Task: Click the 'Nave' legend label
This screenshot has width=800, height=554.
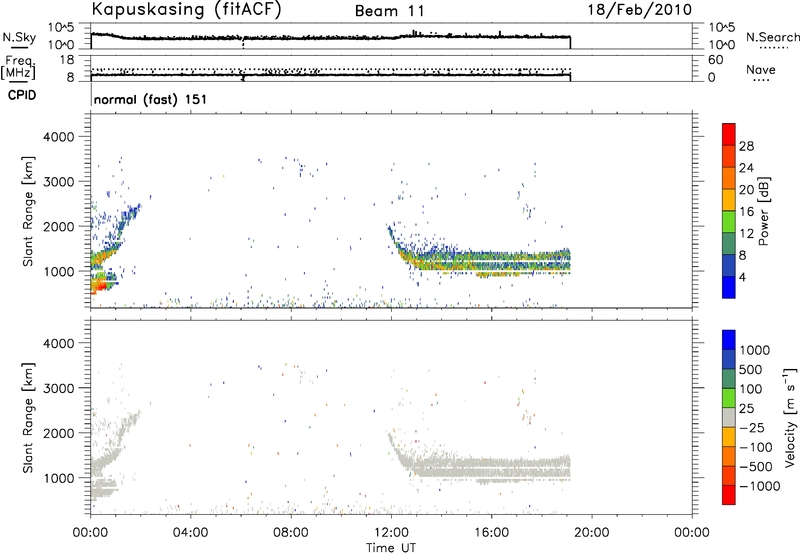Action: pos(761,69)
